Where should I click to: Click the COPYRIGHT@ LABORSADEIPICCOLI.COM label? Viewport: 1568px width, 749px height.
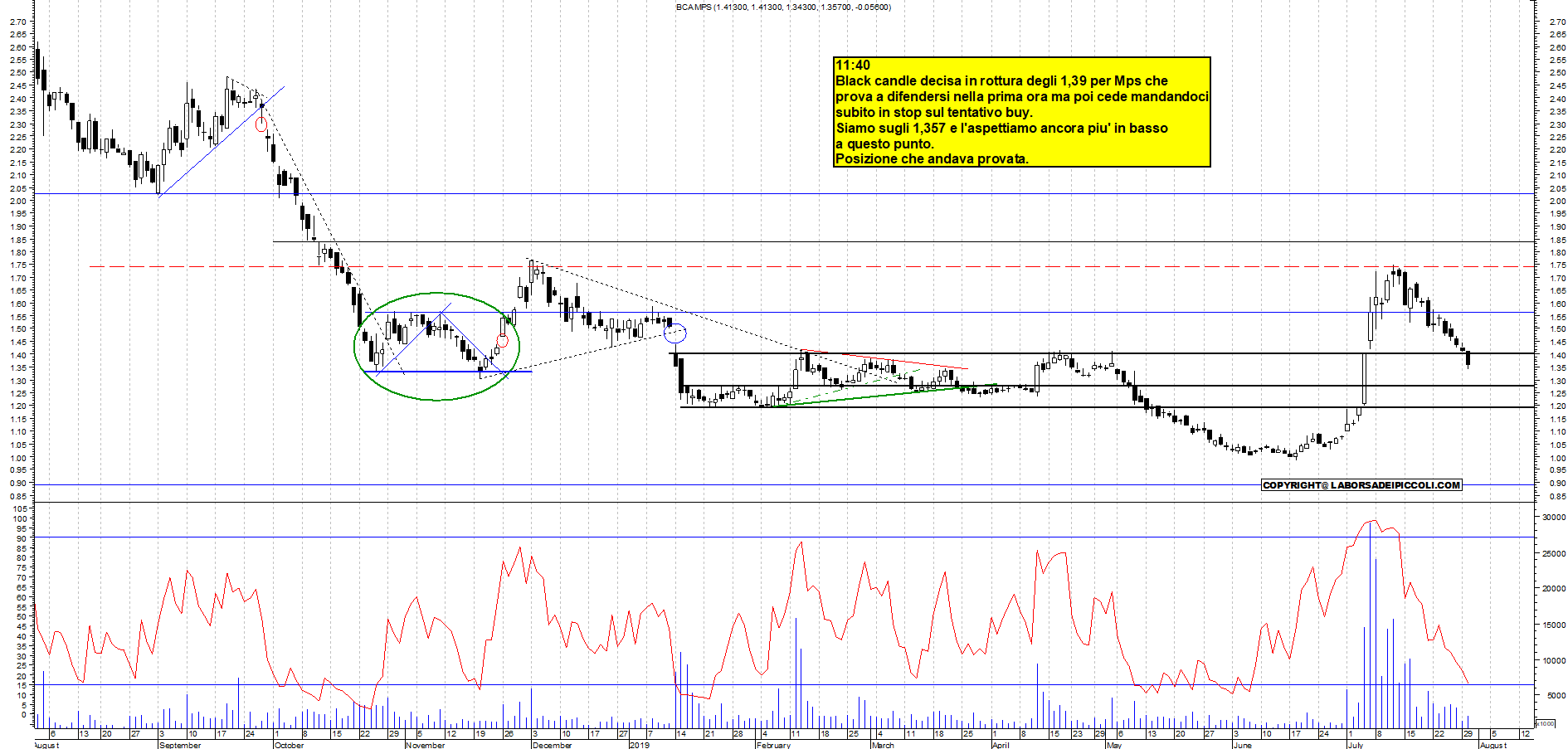(x=1361, y=485)
